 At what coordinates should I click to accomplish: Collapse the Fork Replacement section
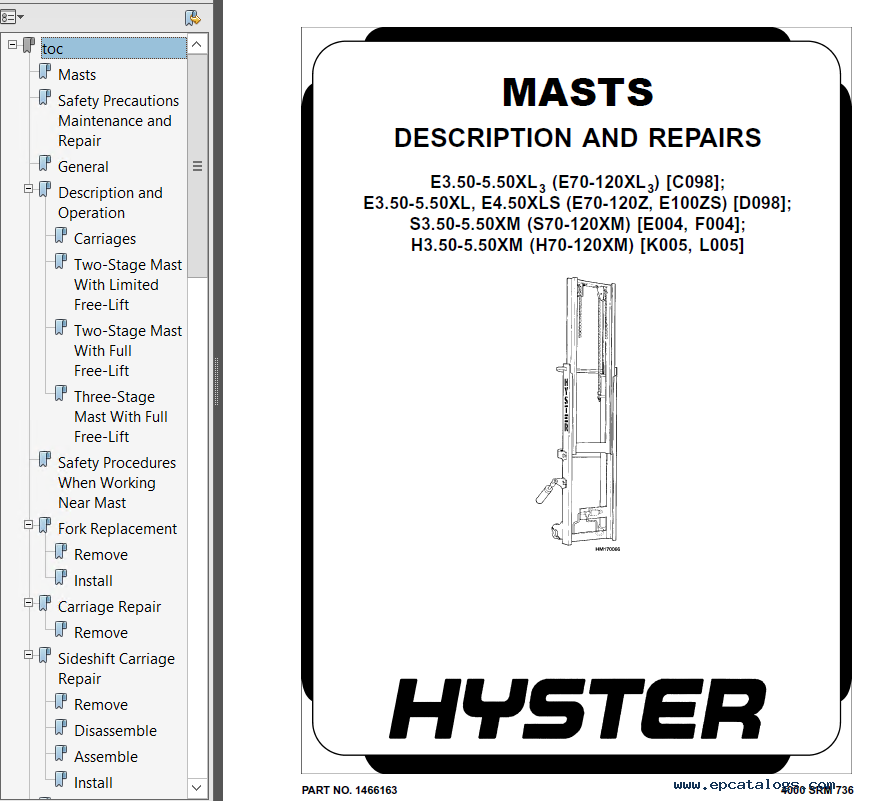[x=28, y=525]
